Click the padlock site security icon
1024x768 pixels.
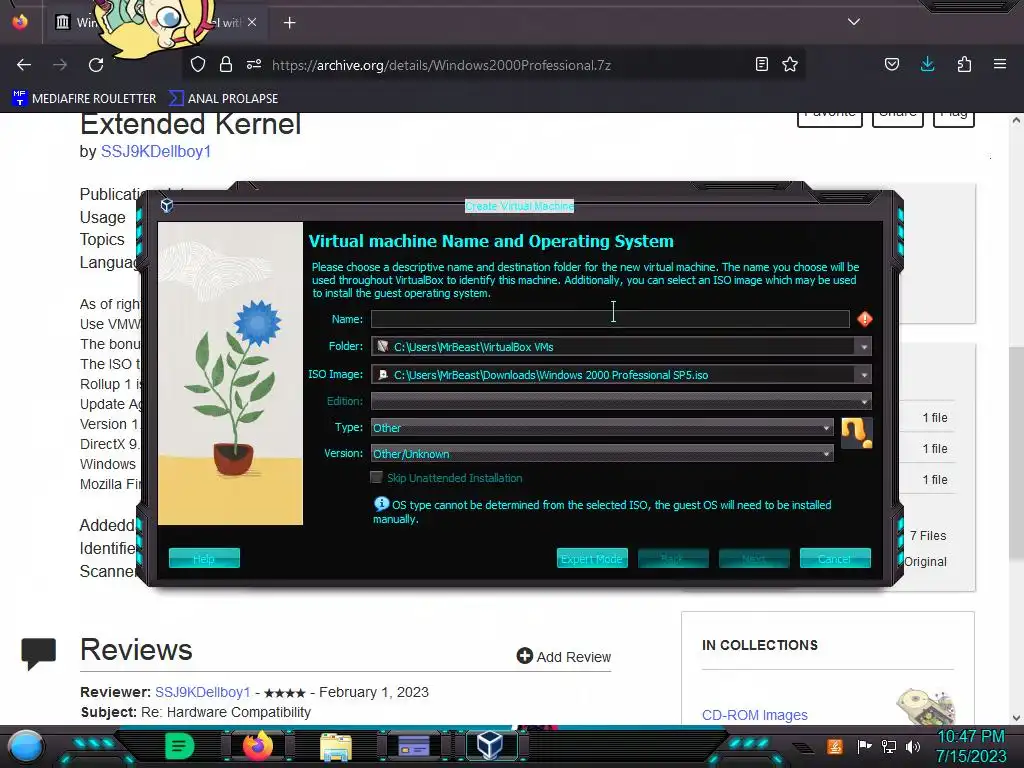point(226,64)
